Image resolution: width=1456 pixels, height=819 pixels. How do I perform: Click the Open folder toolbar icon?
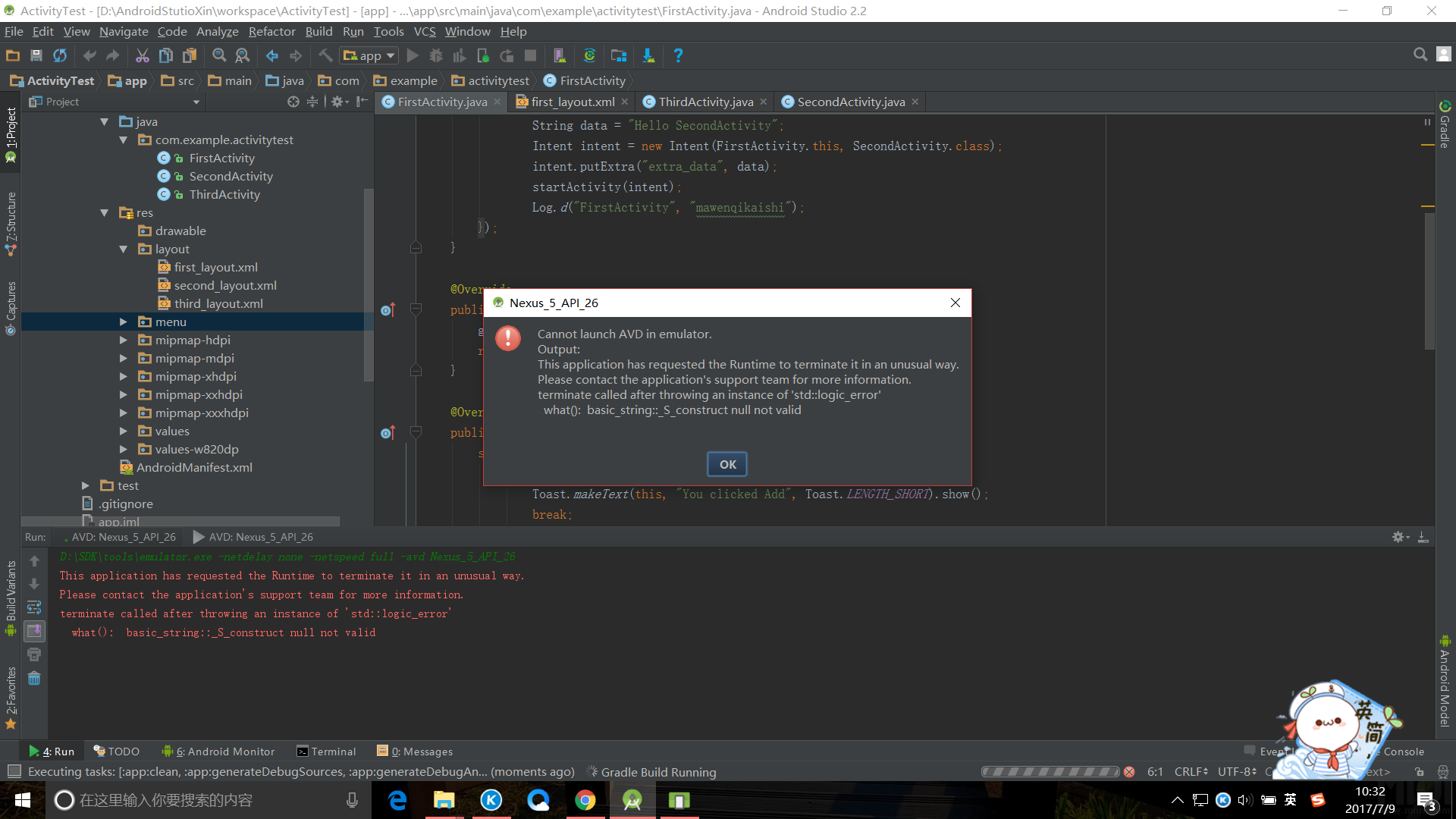click(x=13, y=55)
